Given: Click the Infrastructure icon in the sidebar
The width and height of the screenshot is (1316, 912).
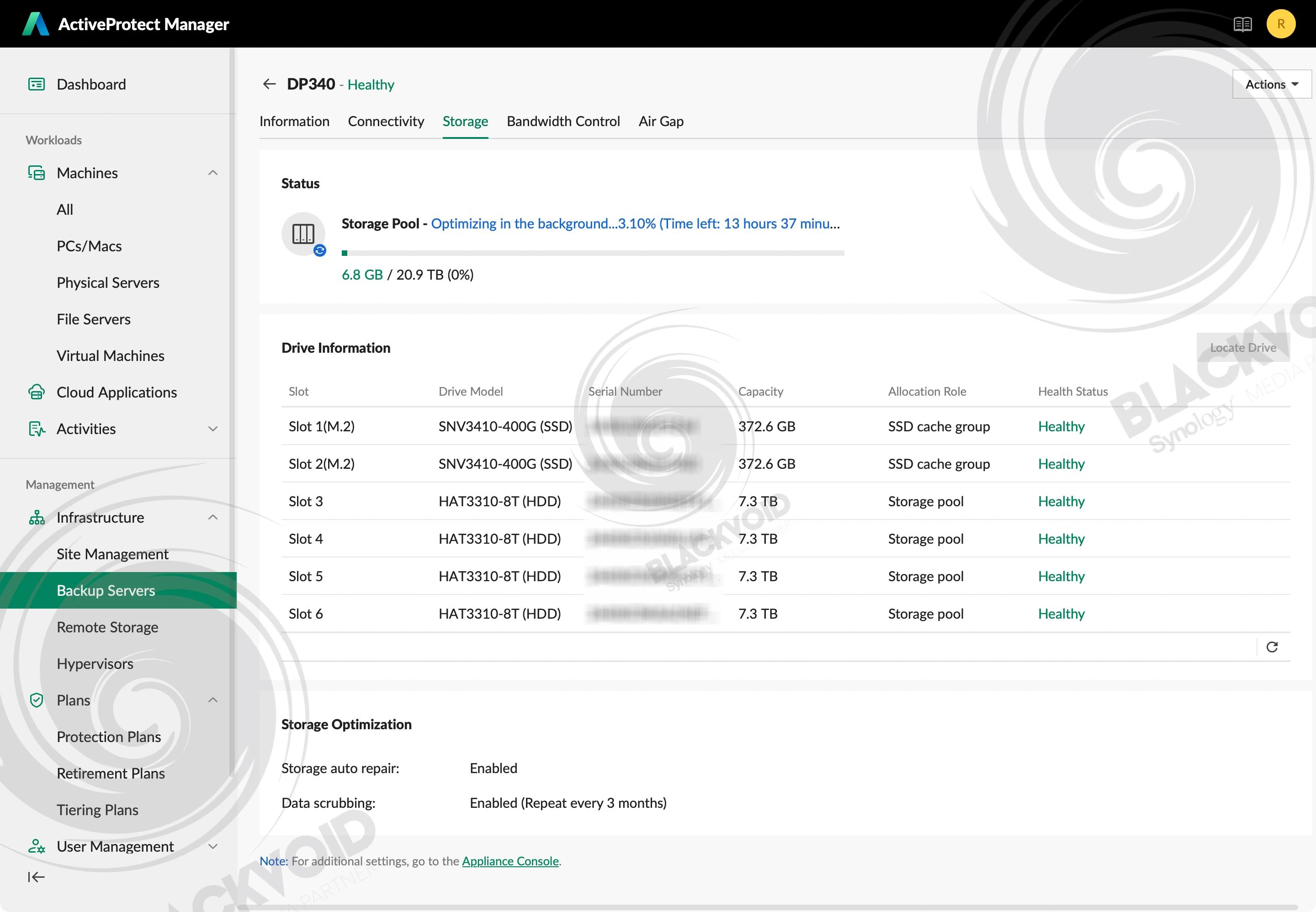Looking at the screenshot, I should pyautogui.click(x=37, y=518).
